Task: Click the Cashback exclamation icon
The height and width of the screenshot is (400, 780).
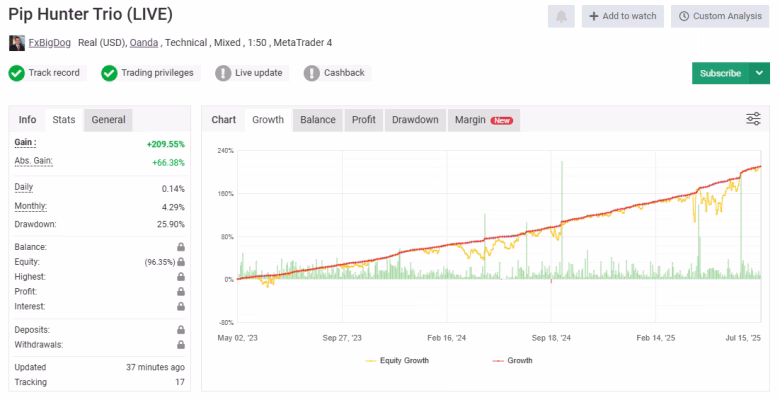Action: pyautogui.click(x=312, y=73)
